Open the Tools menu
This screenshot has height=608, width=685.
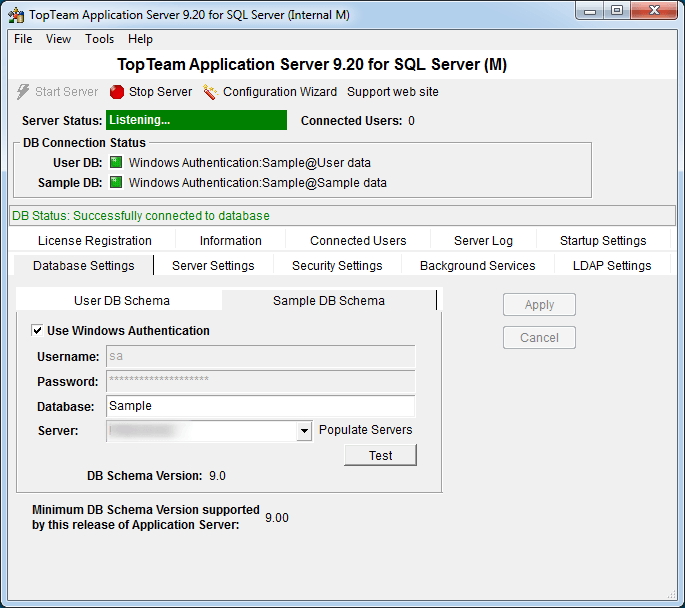tap(99, 39)
